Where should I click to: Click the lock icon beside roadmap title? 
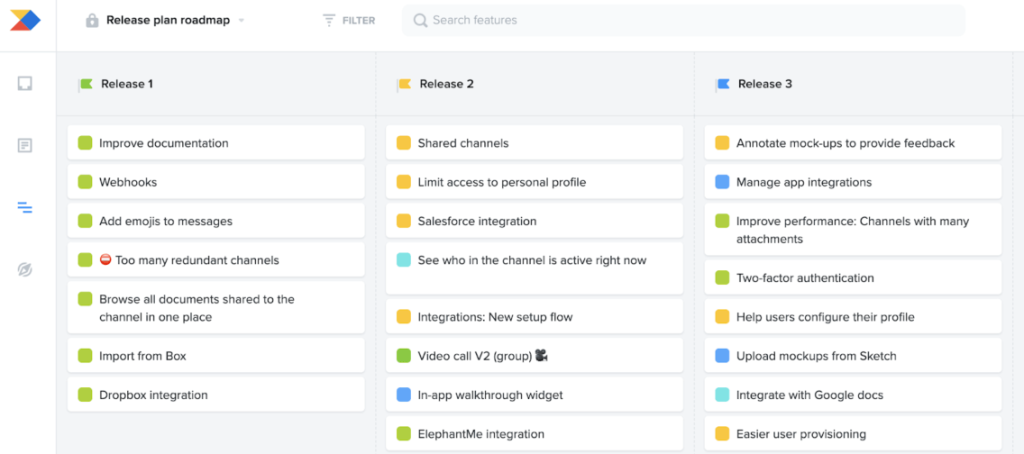(x=92, y=20)
